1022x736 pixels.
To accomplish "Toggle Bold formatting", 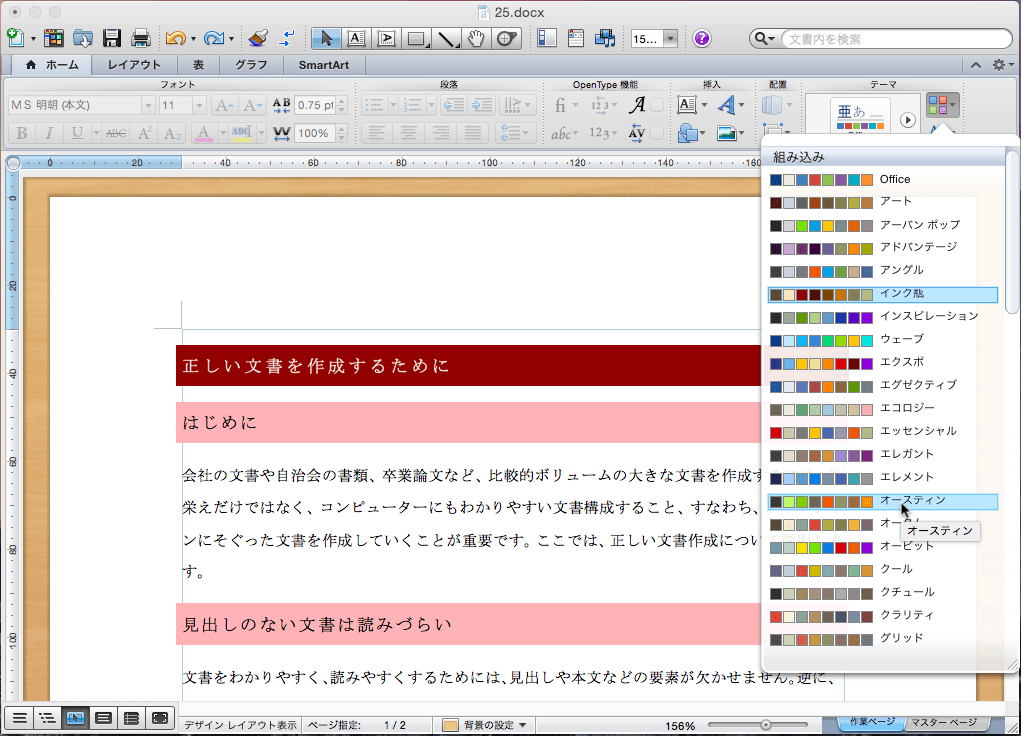I will [x=22, y=134].
